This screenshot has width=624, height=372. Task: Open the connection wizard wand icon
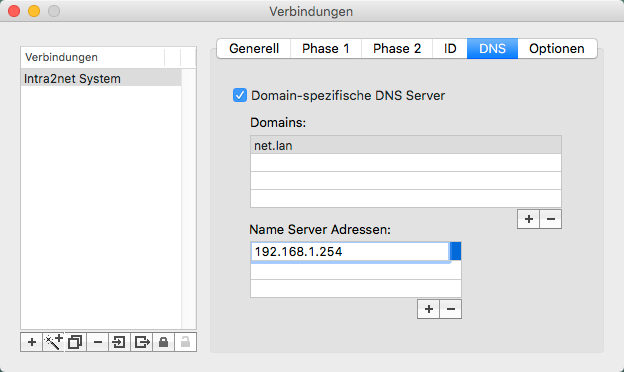click(53, 342)
